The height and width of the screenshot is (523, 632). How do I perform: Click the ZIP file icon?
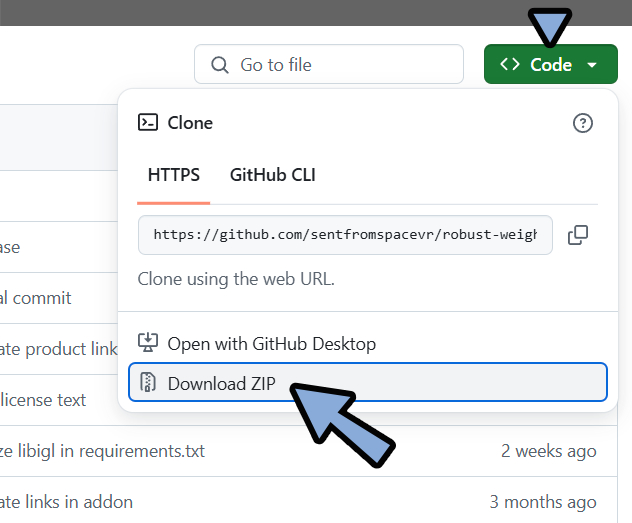148,382
